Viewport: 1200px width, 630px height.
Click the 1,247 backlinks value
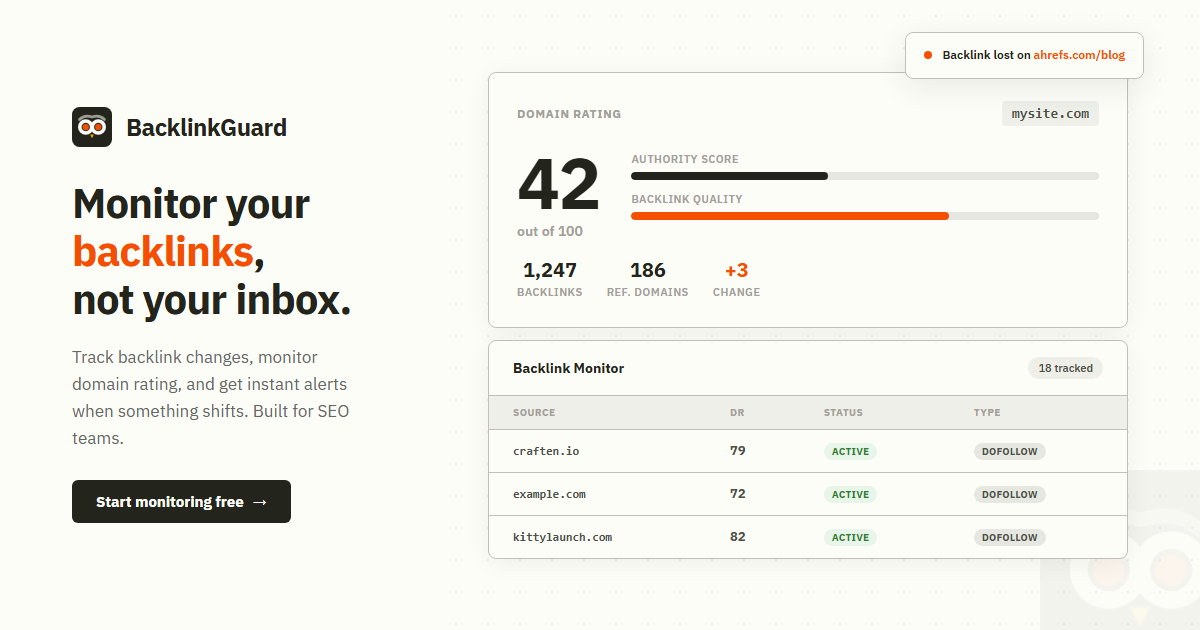point(550,270)
